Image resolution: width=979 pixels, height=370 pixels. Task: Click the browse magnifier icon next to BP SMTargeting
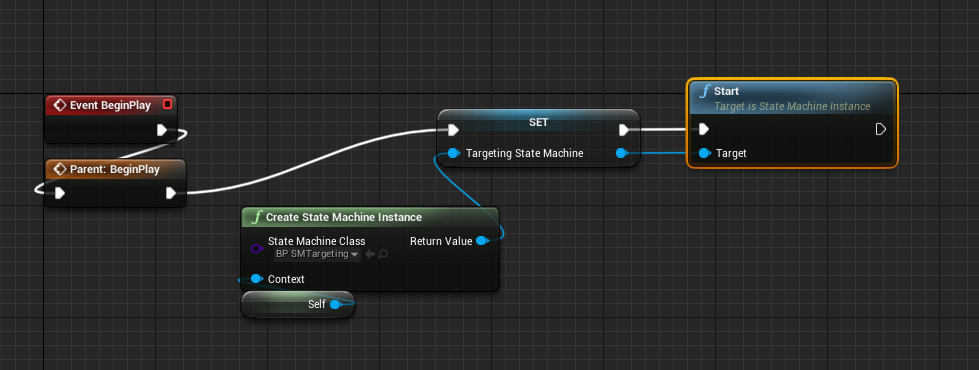383,254
